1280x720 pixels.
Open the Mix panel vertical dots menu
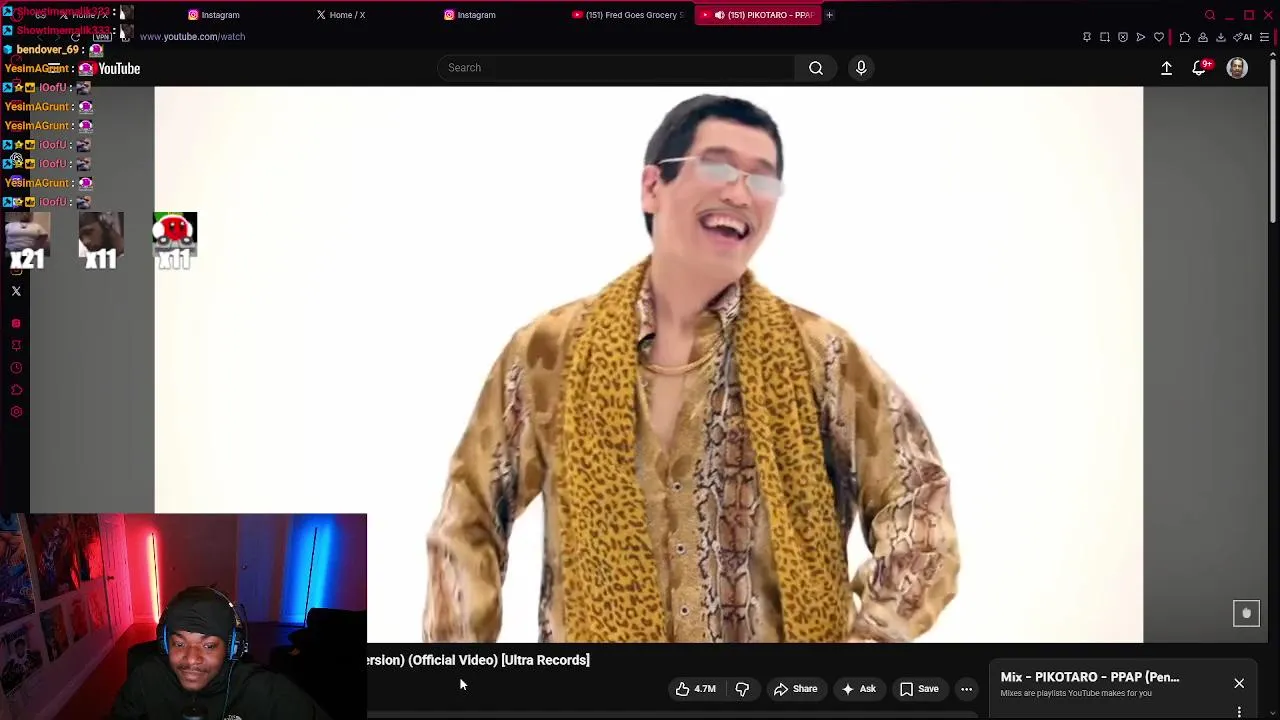(1239, 712)
